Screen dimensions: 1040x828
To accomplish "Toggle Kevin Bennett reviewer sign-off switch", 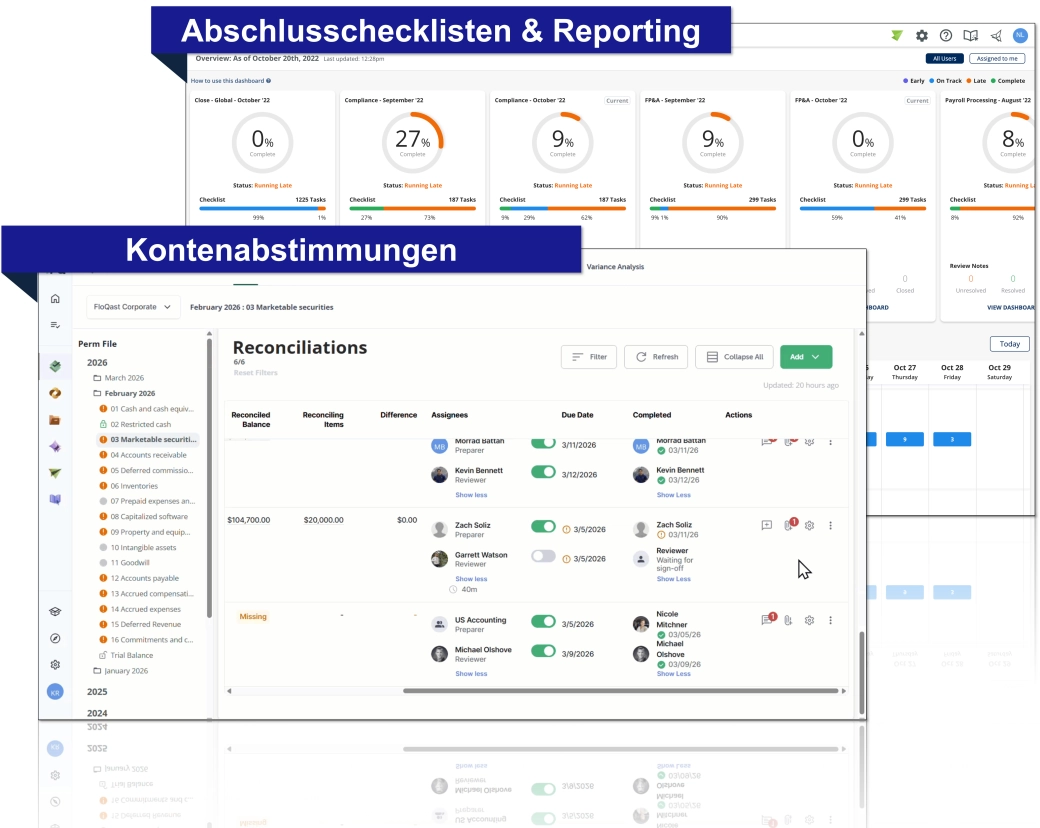I will click(543, 472).
